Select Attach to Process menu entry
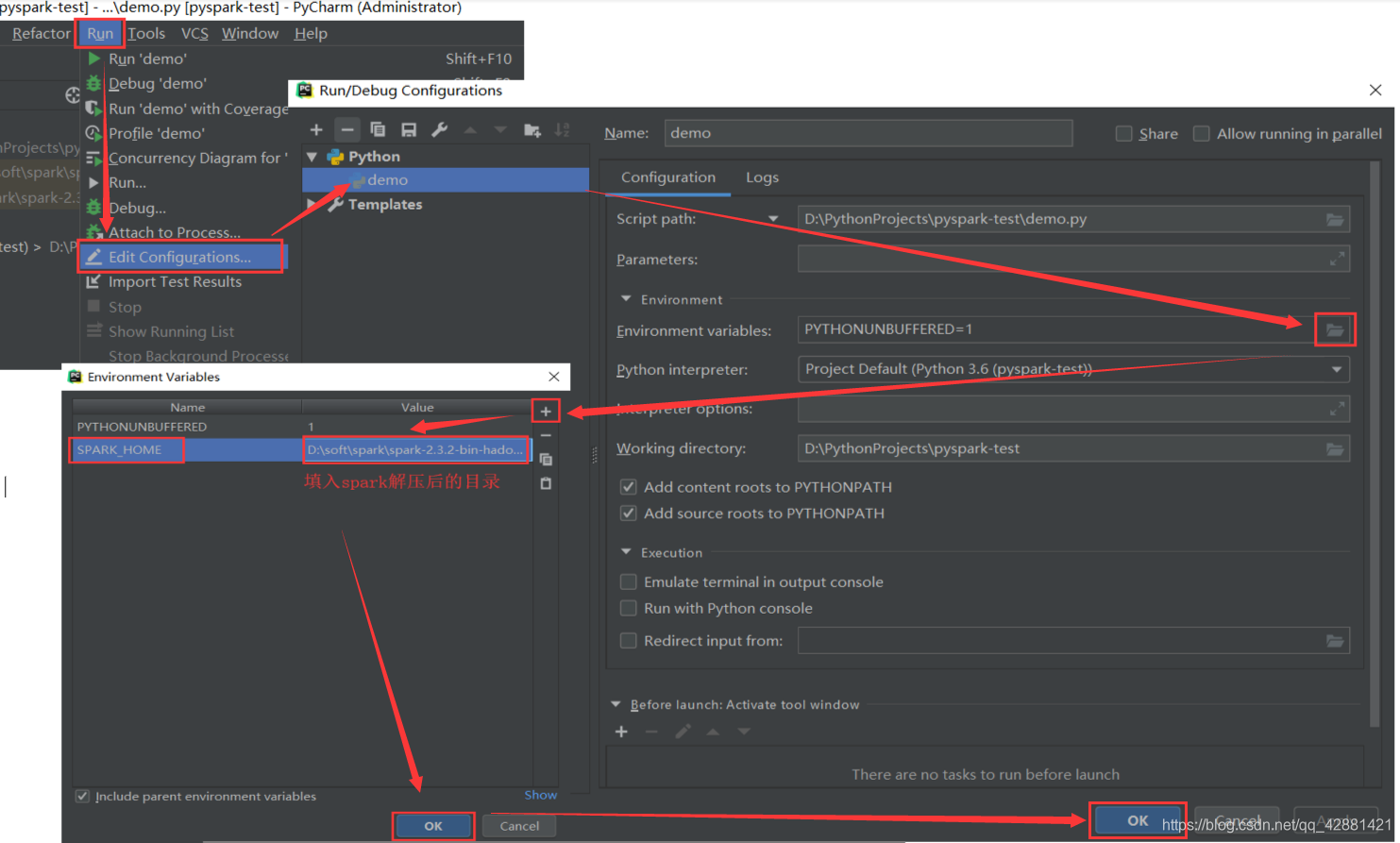1400x843 pixels. pos(175,232)
